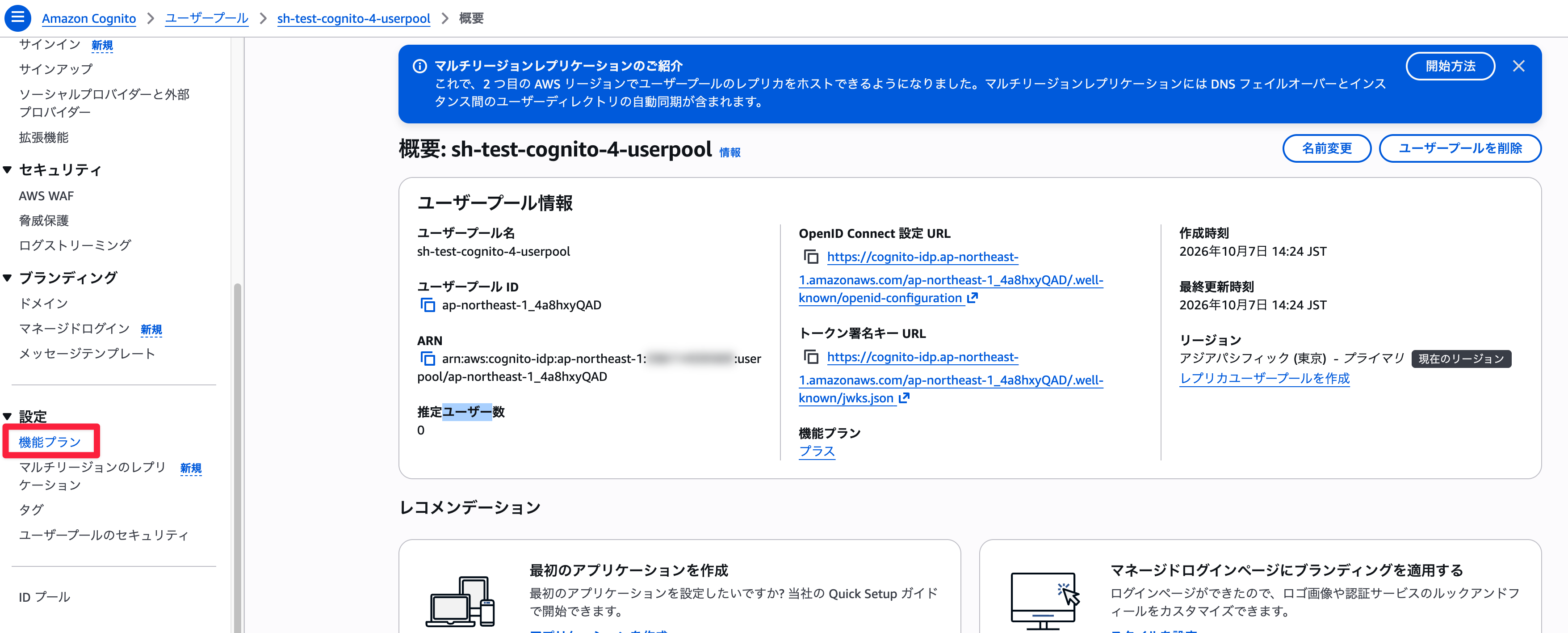Viewport: 1568px width, 633px height.
Task: Copy the token signing key URL
Action: coord(811,356)
